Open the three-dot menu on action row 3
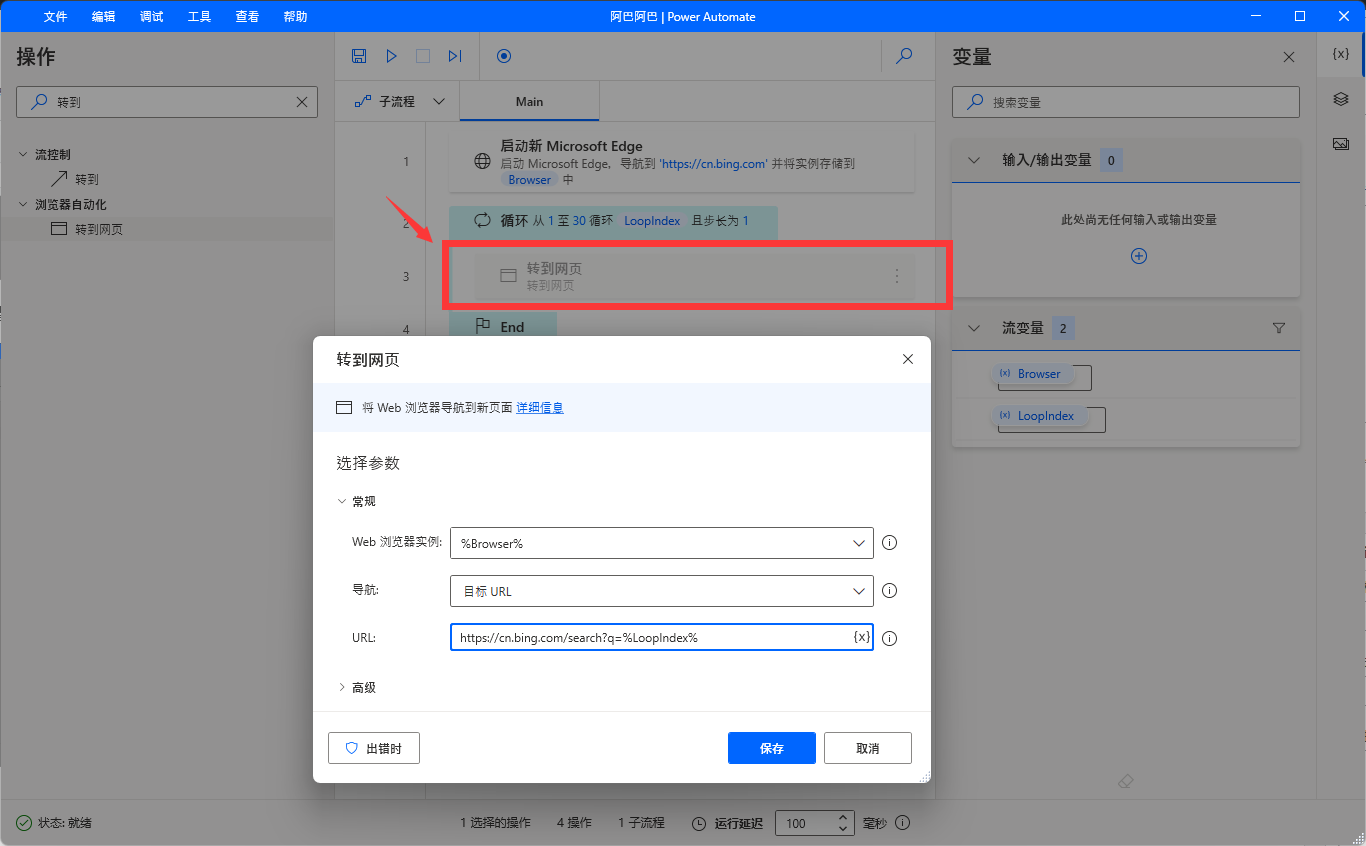Image resolution: width=1366 pixels, height=846 pixels. click(x=897, y=276)
